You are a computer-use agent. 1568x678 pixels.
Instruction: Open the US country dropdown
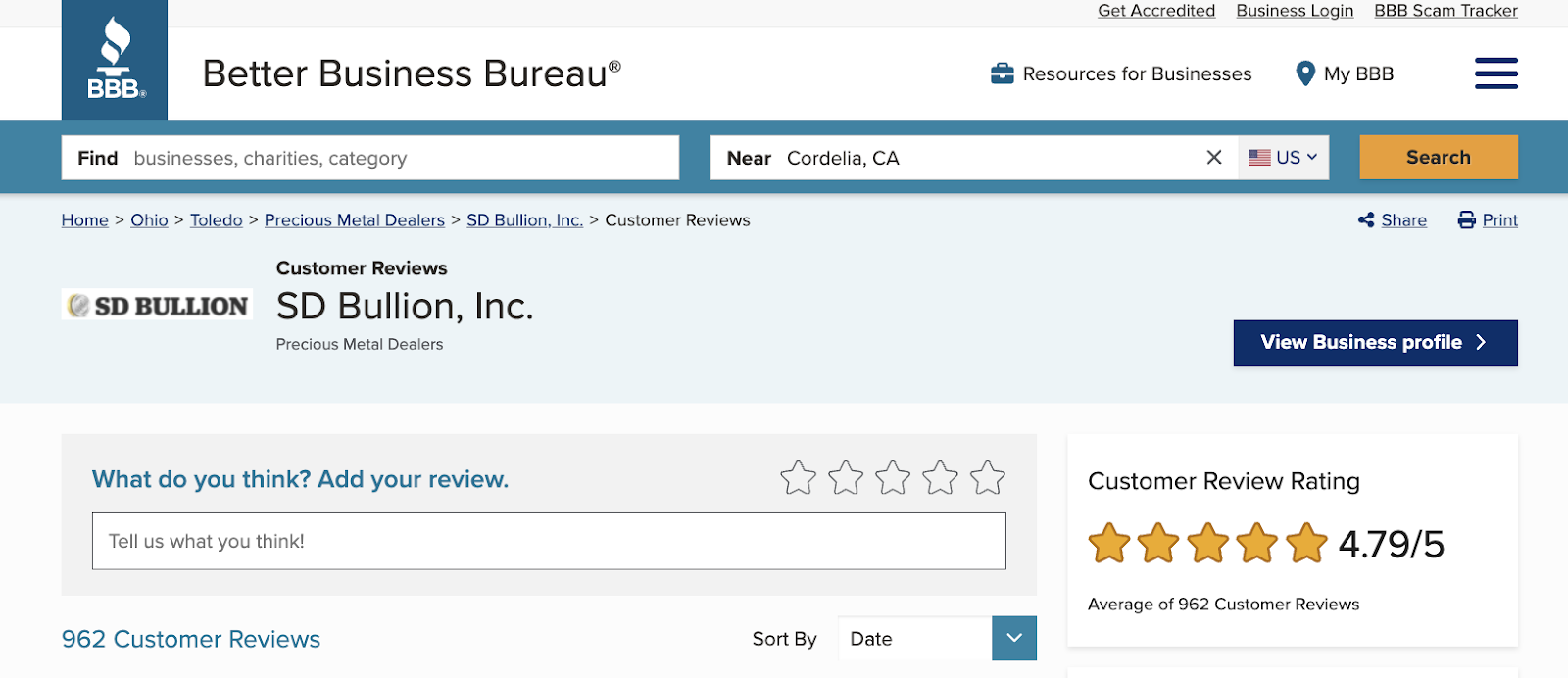1284,158
